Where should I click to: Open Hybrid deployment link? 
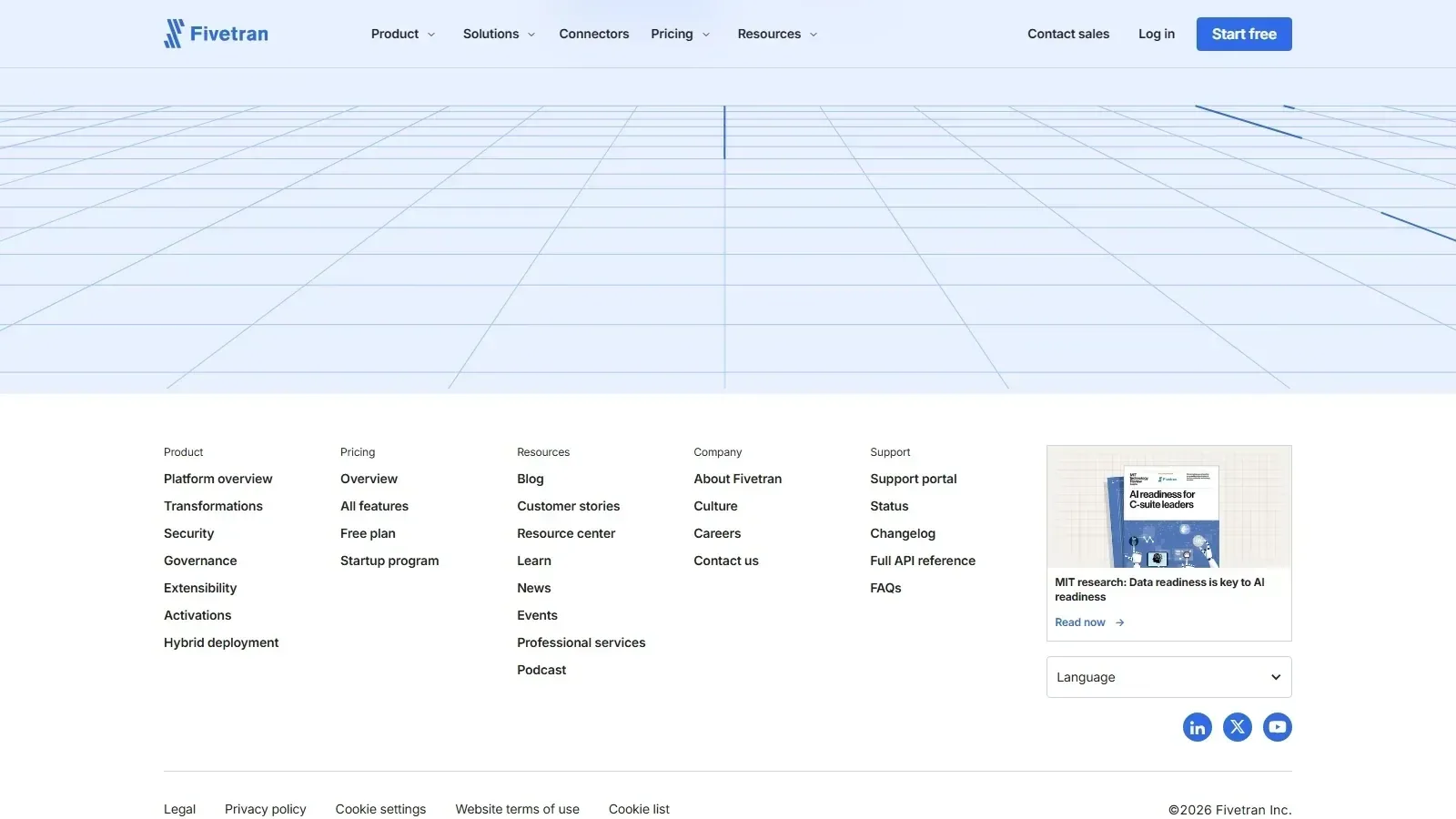pos(221,642)
